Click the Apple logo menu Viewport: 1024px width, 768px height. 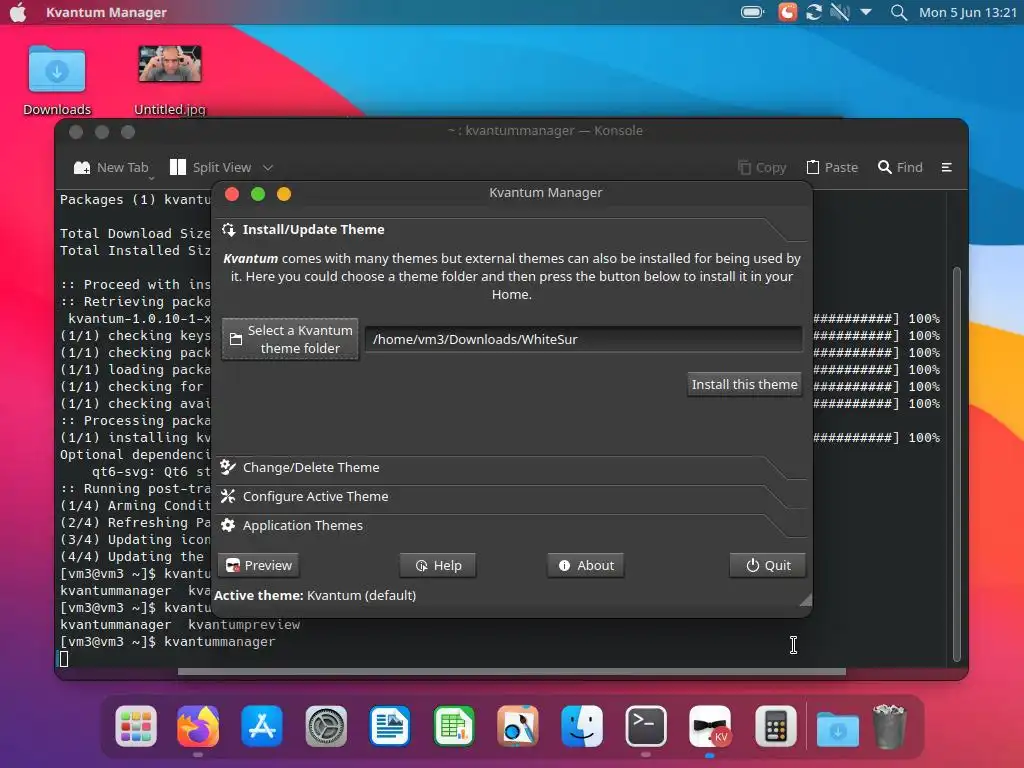point(18,12)
